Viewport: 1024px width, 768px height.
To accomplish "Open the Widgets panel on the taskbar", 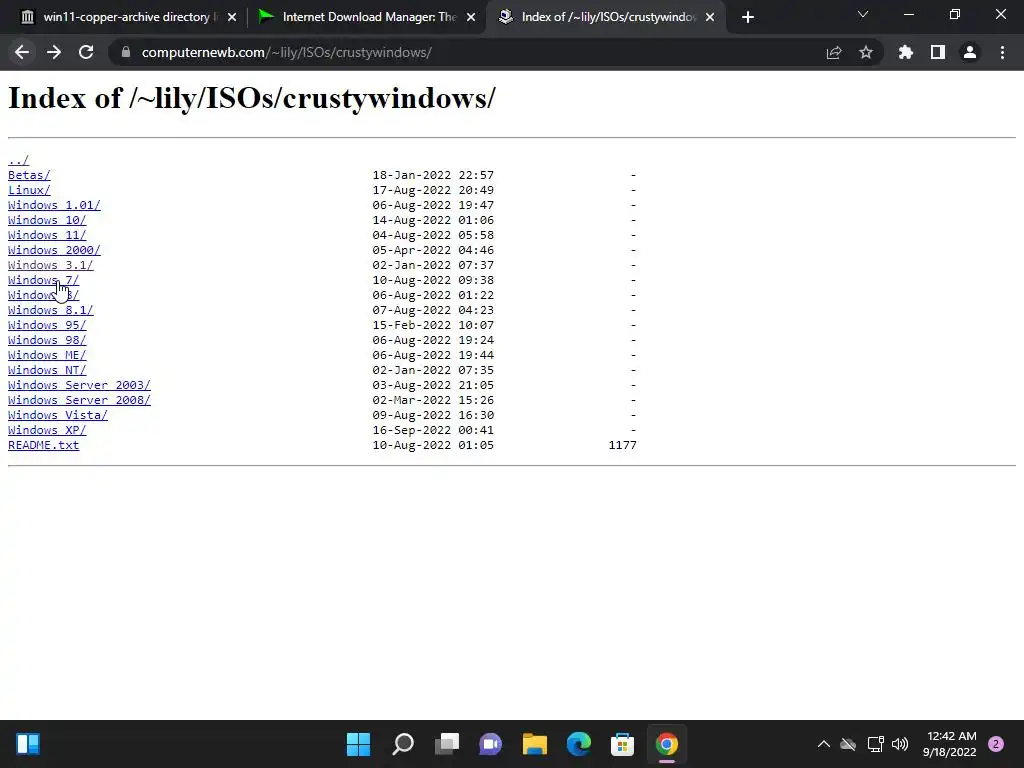I will (x=28, y=744).
